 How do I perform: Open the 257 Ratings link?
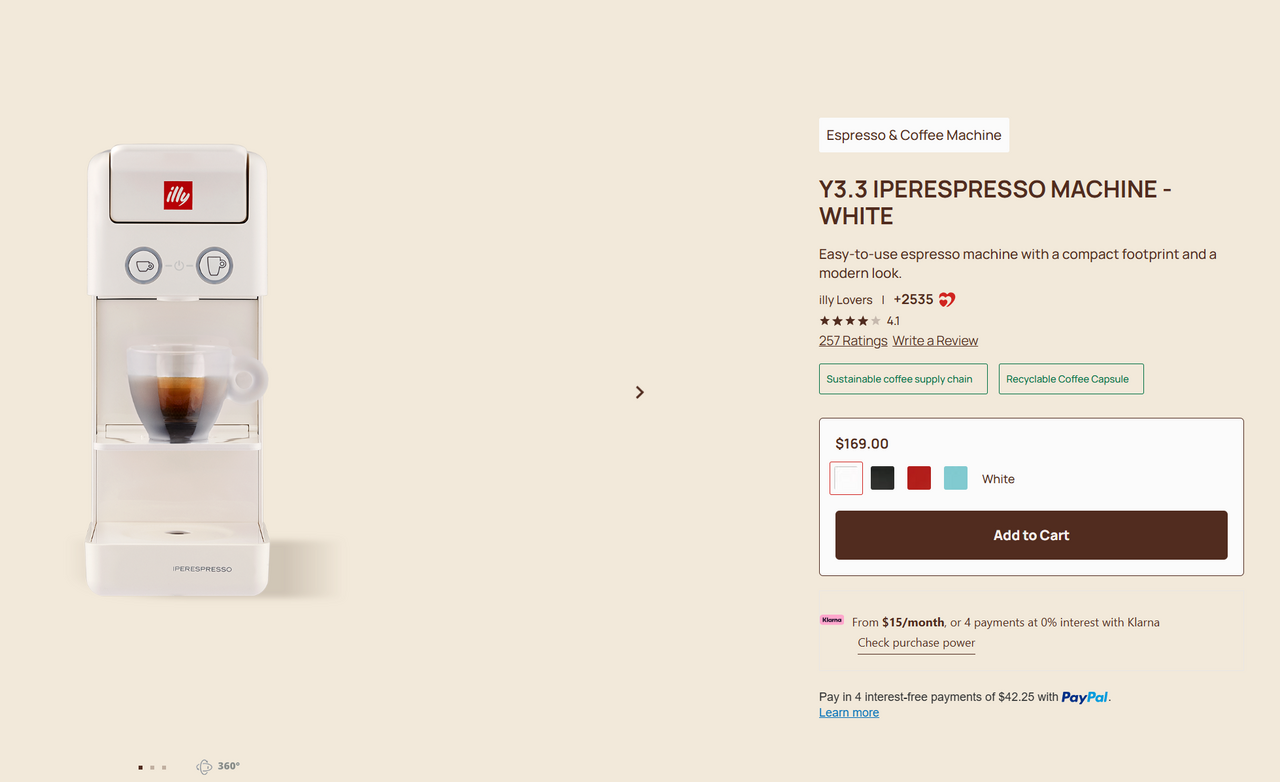pyautogui.click(x=853, y=341)
